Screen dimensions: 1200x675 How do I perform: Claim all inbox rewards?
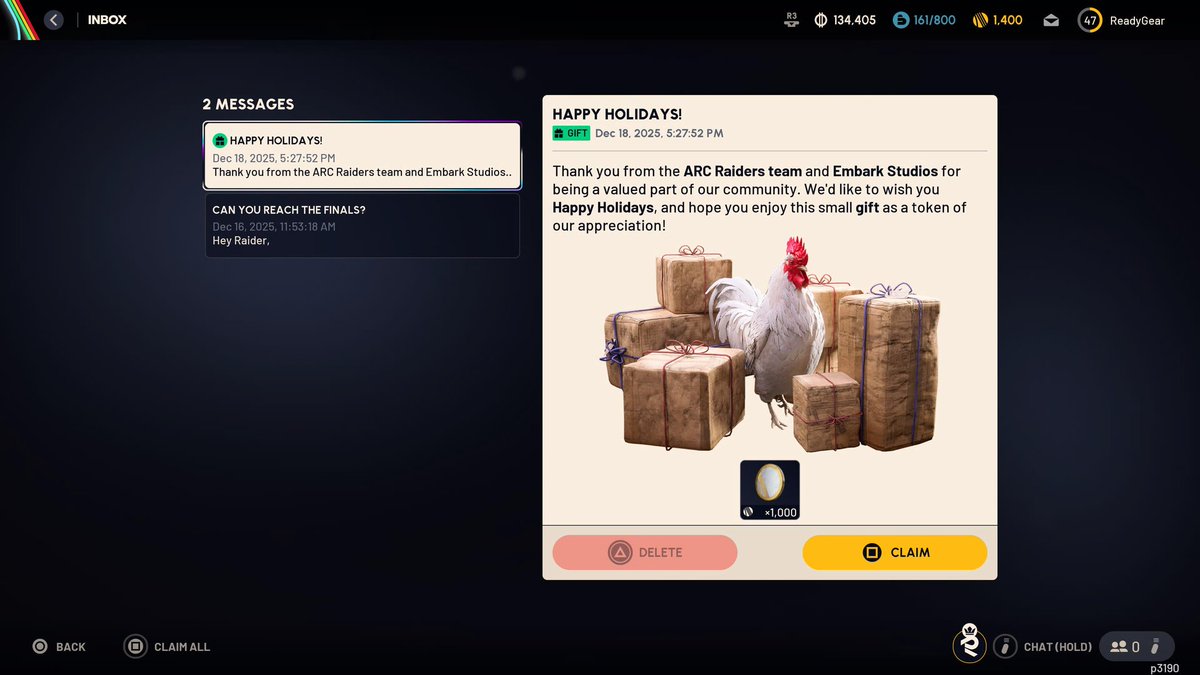point(167,647)
